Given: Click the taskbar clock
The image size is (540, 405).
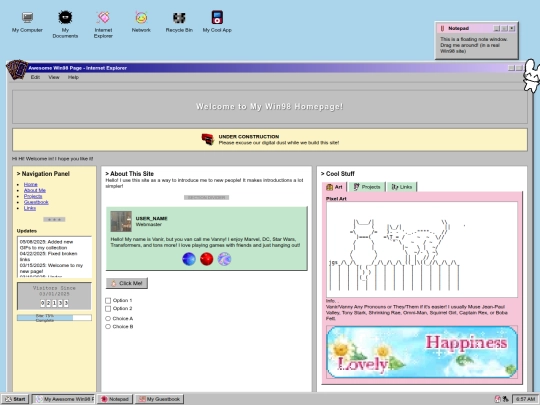Looking at the screenshot, I should (x=525, y=399).
